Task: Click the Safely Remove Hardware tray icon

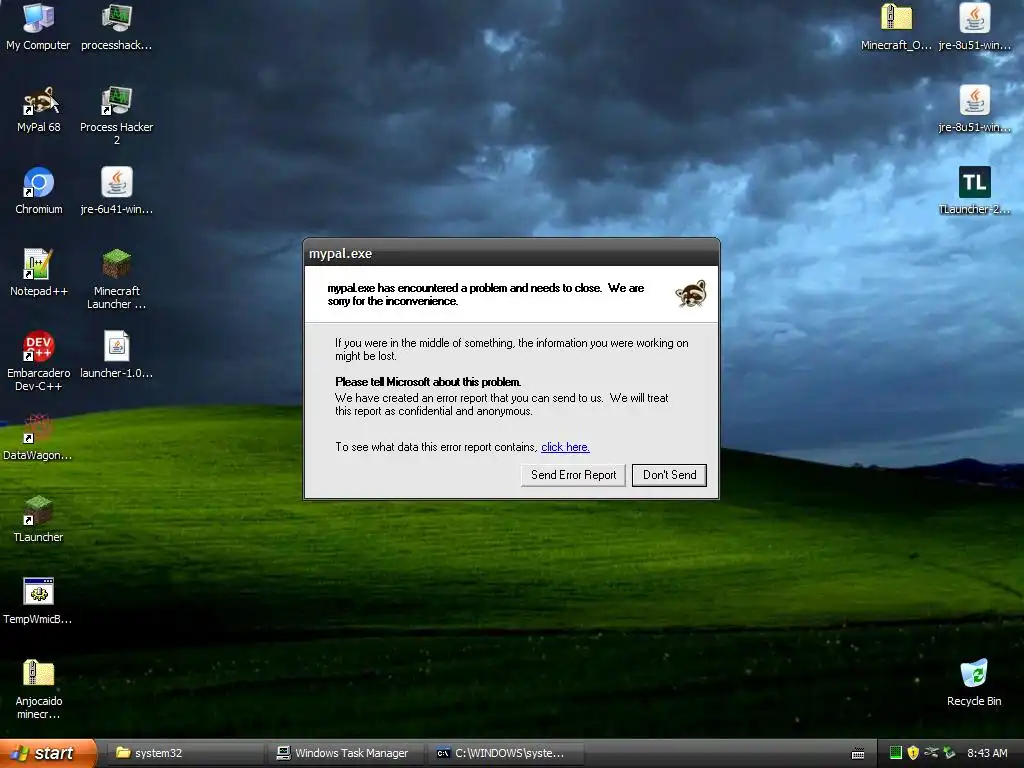Action: pyautogui.click(x=949, y=753)
